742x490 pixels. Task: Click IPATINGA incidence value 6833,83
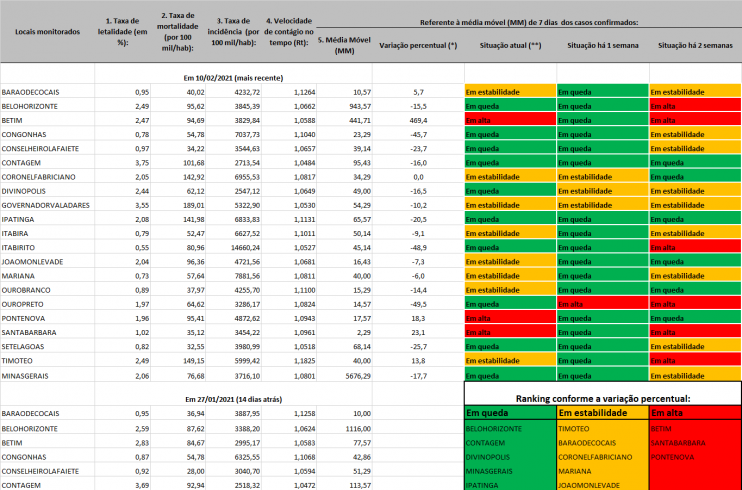(247, 220)
